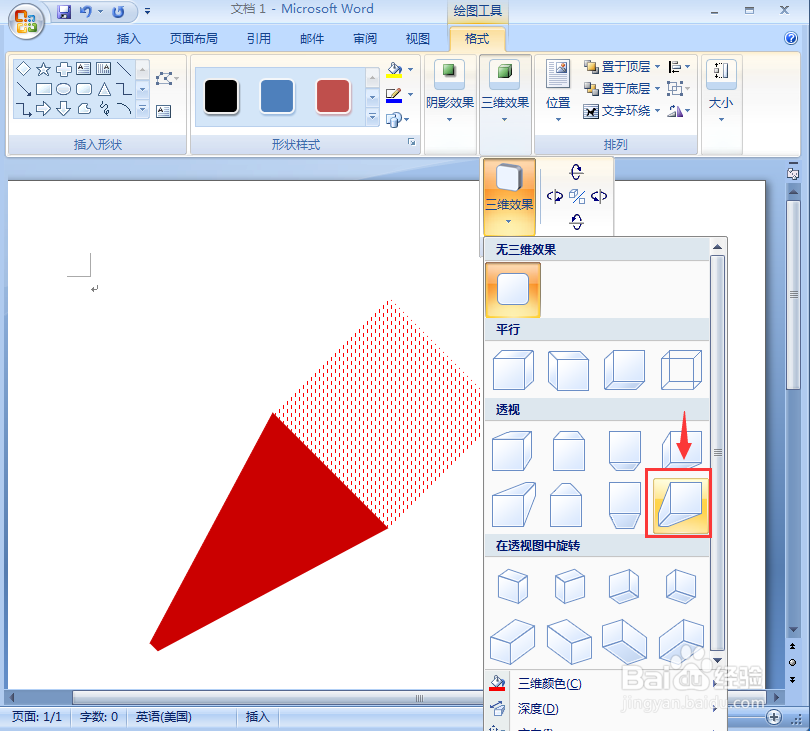Expand the shapes gallery more button
The height and width of the screenshot is (731, 810).
[143, 109]
